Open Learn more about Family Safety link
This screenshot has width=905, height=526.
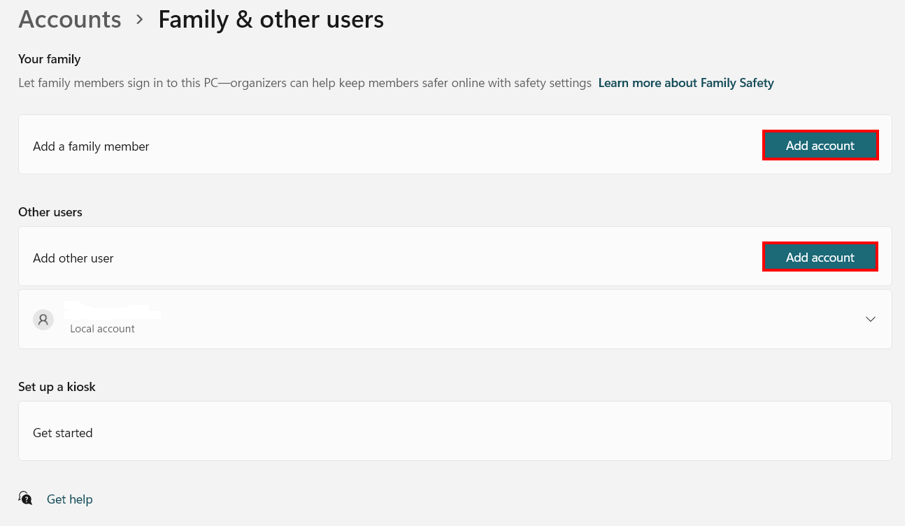point(686,83)
